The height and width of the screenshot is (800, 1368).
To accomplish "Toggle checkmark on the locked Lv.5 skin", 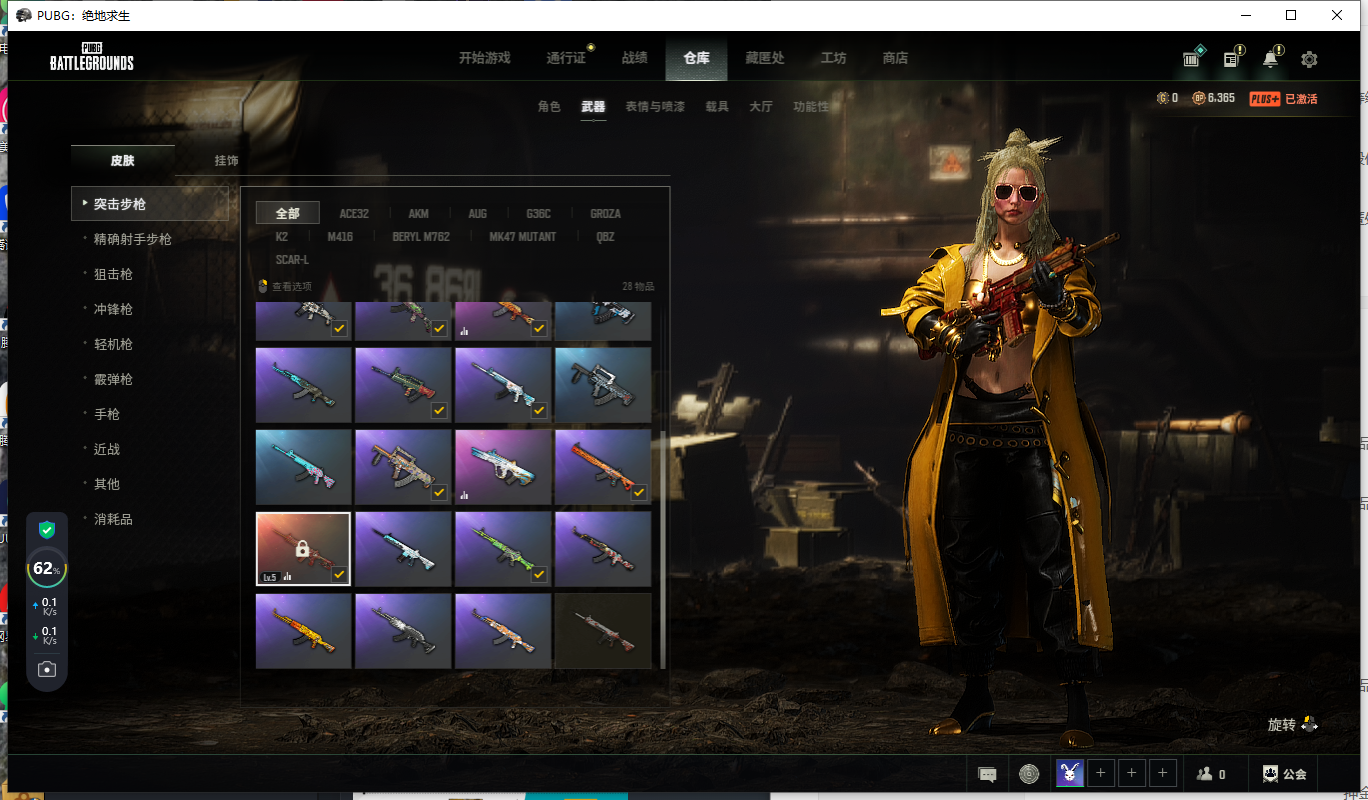I will 339,574.
